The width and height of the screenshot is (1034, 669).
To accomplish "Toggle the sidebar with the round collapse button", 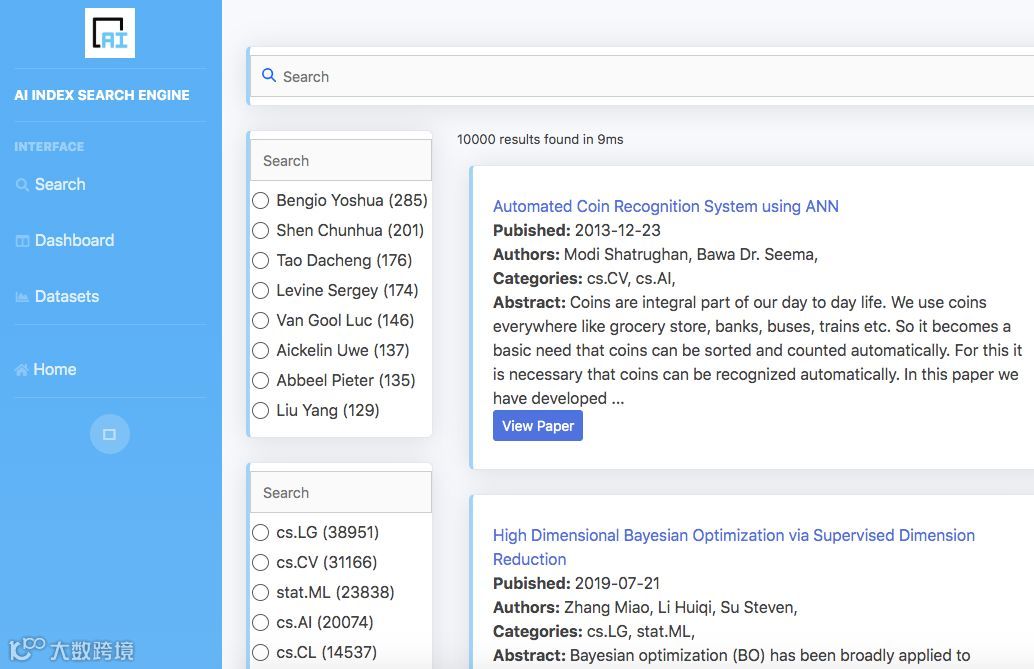I will click(x=109, y=434).
